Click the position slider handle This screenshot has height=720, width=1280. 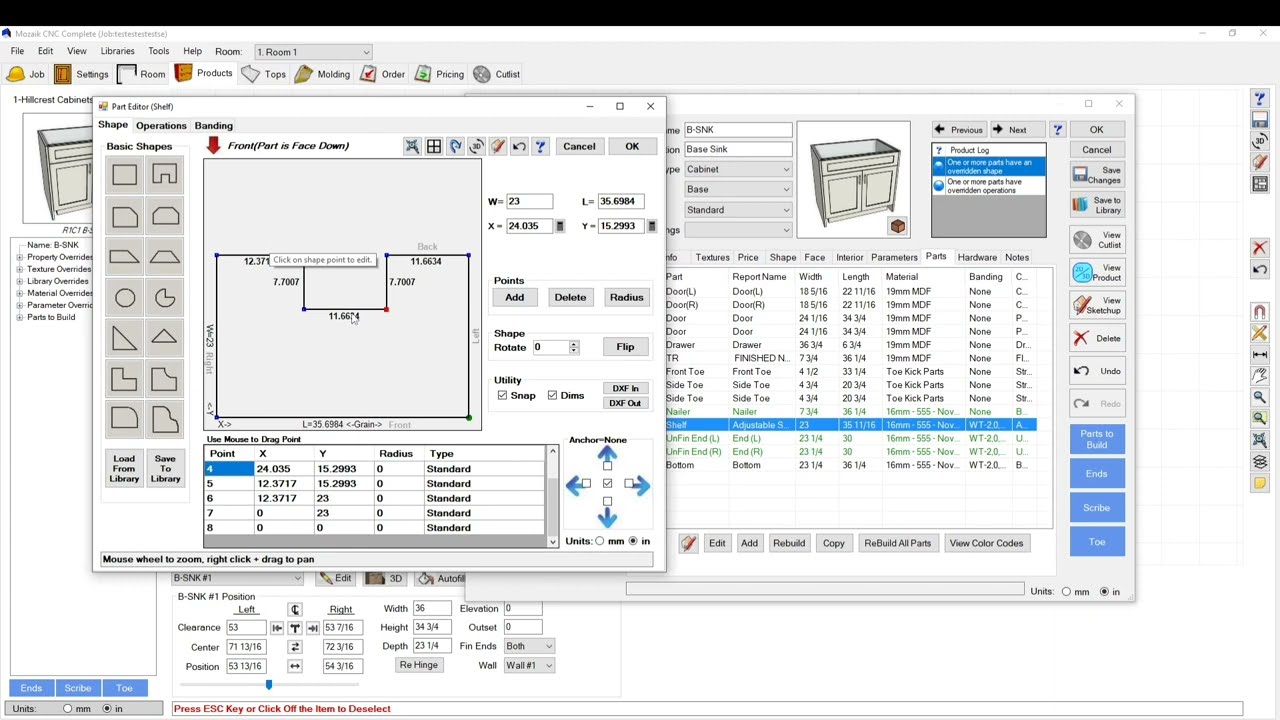coord(268,684)
